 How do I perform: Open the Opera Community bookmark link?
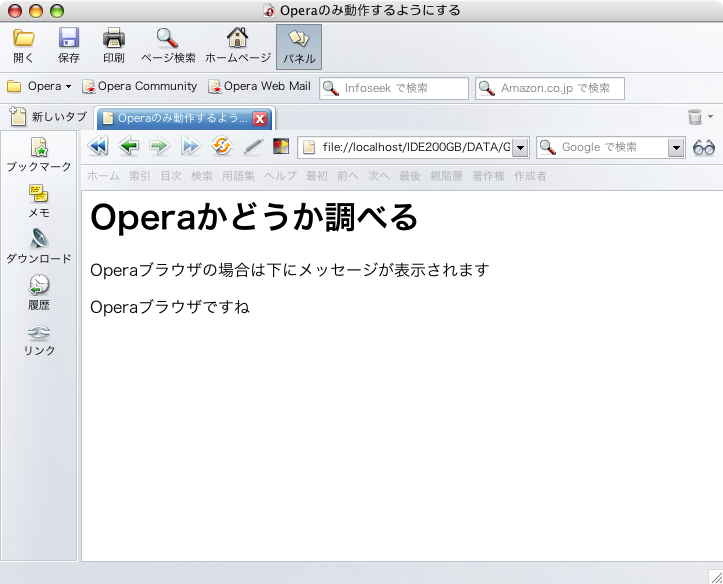pyautogui.click(x=140, y=87)
